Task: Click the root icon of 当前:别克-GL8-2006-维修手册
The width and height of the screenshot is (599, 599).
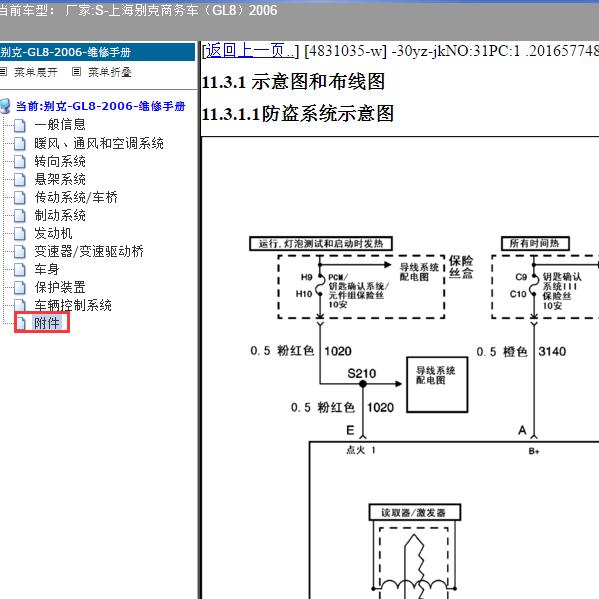Action: pyautogui.click(x=5, y=106)
